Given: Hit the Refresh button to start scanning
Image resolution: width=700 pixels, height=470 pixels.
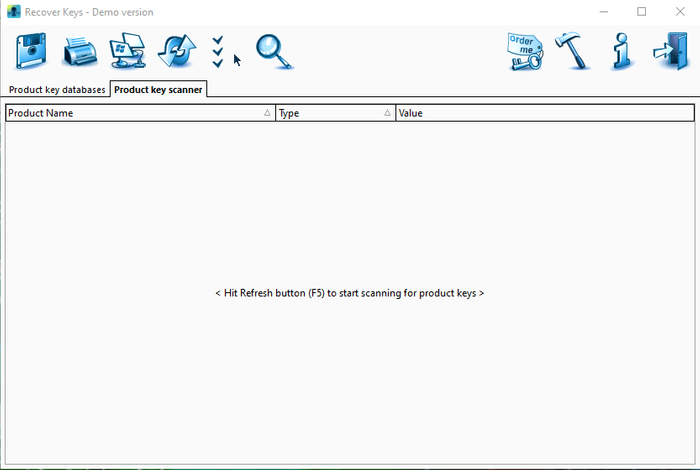Looking at the screenshot, I should pyautogui.click(x=176, y=51).
